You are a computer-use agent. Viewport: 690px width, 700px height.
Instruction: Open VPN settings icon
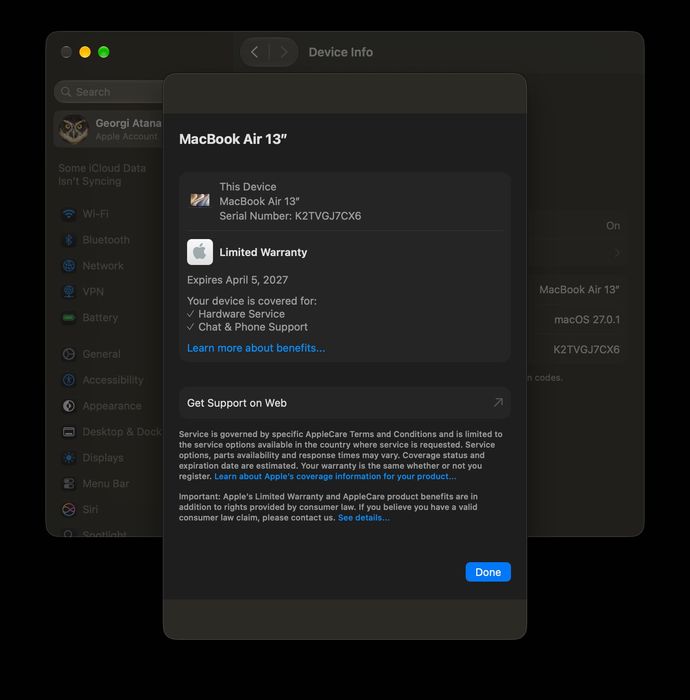[x=69, y=292]
